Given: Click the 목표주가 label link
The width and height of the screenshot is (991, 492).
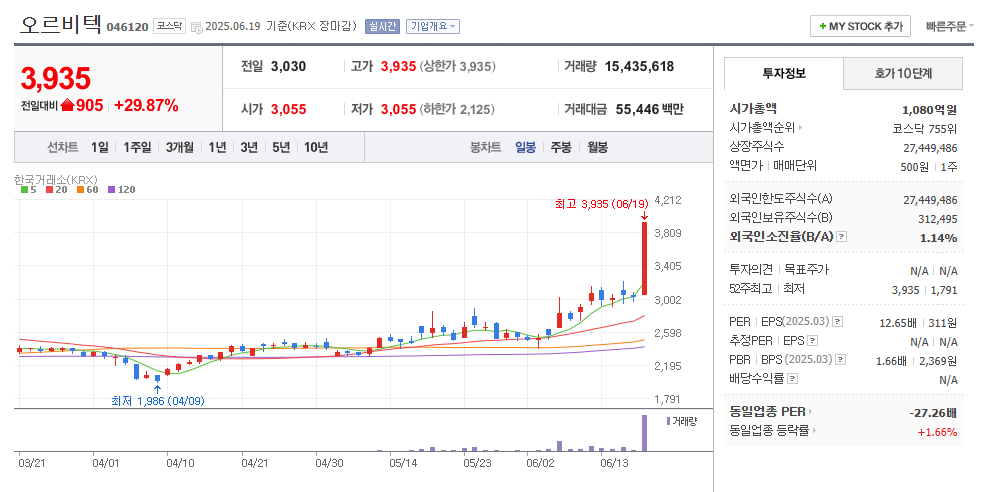Looking at the screenshot, I should click(x=806, y=270).
